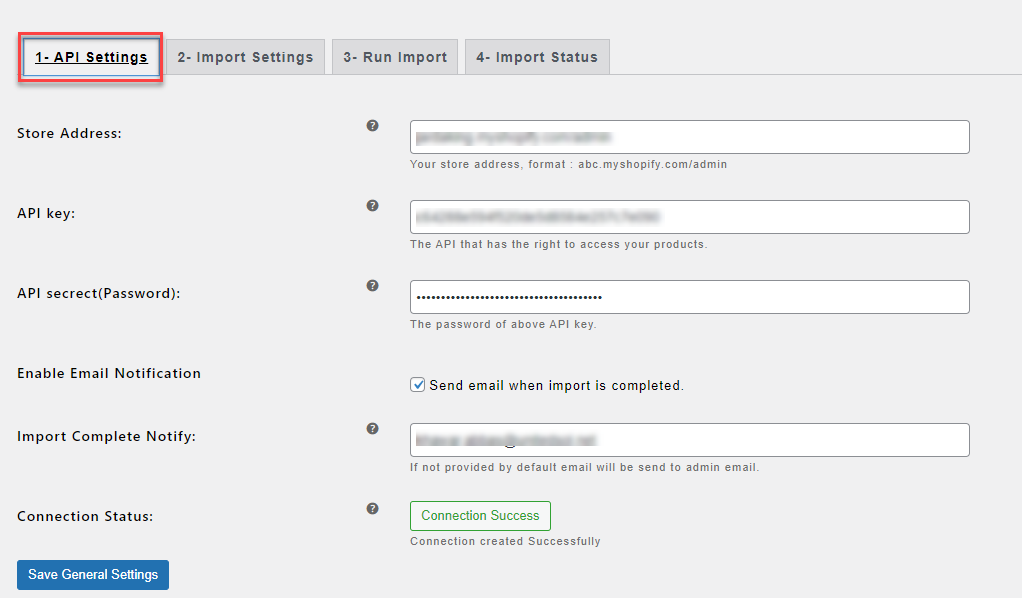Click the 'Send email when import is completed' label

(x=556, y=385)
